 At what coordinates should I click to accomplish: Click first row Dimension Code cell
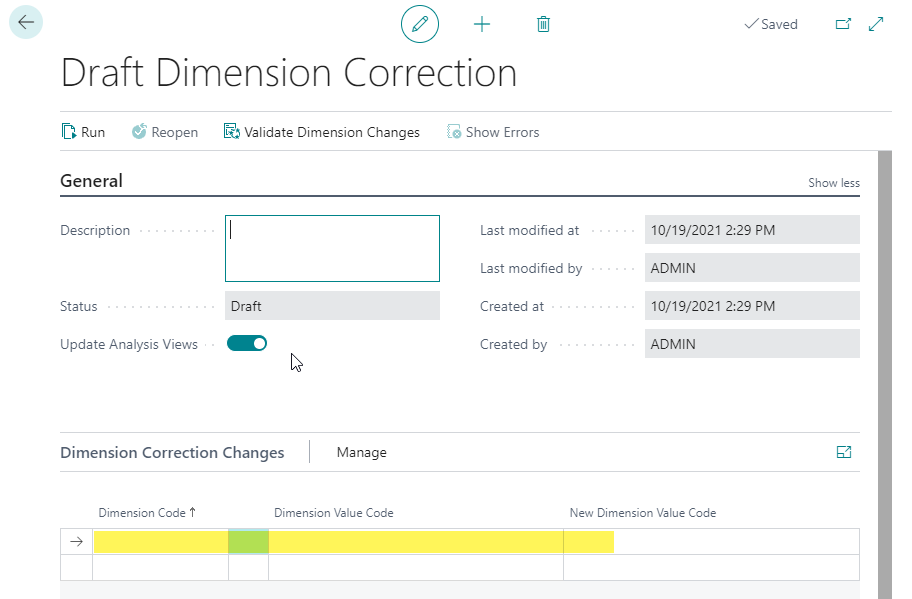point(161,542)
